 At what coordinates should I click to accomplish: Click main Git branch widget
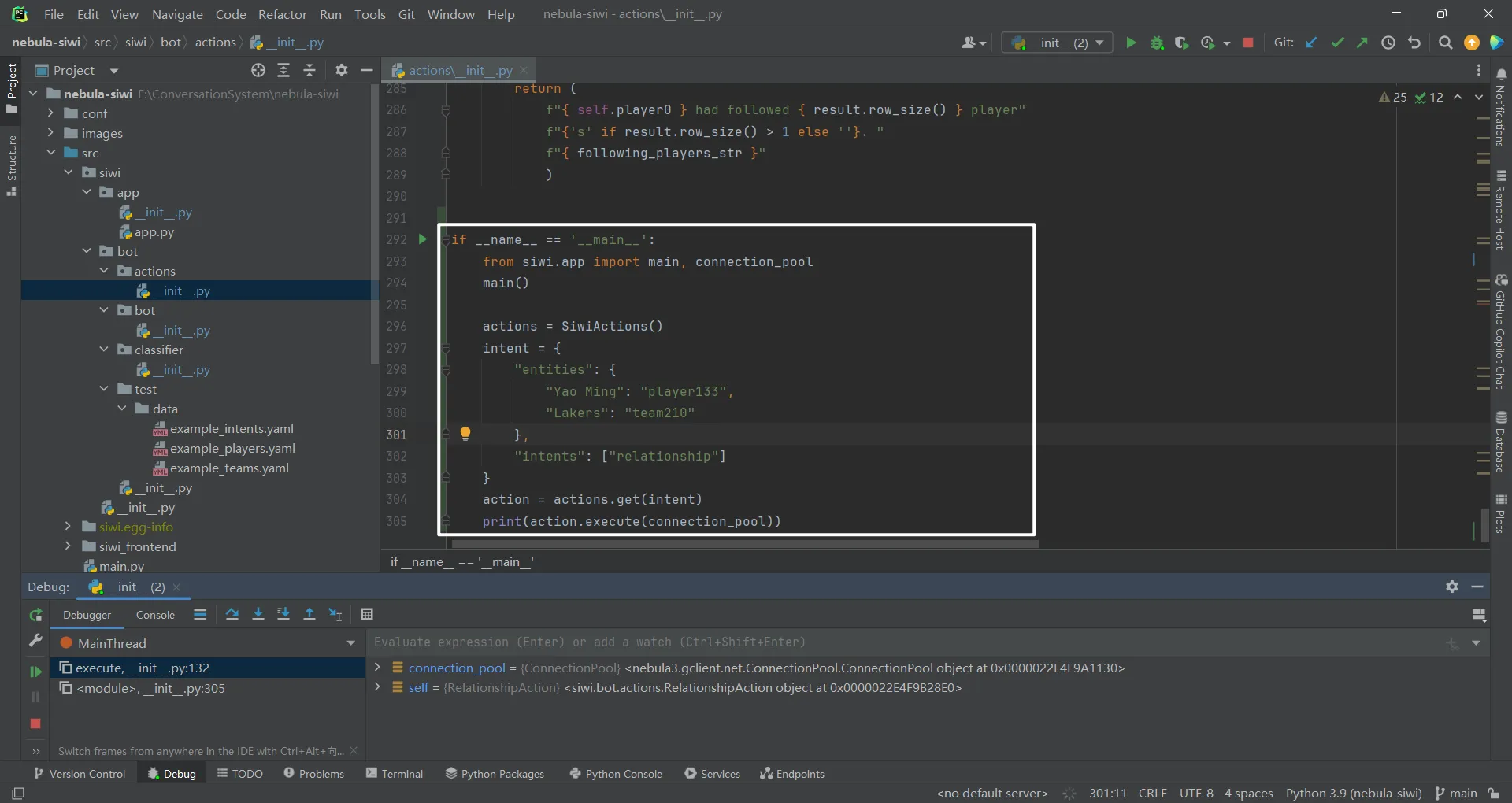tap(1456, 793)
